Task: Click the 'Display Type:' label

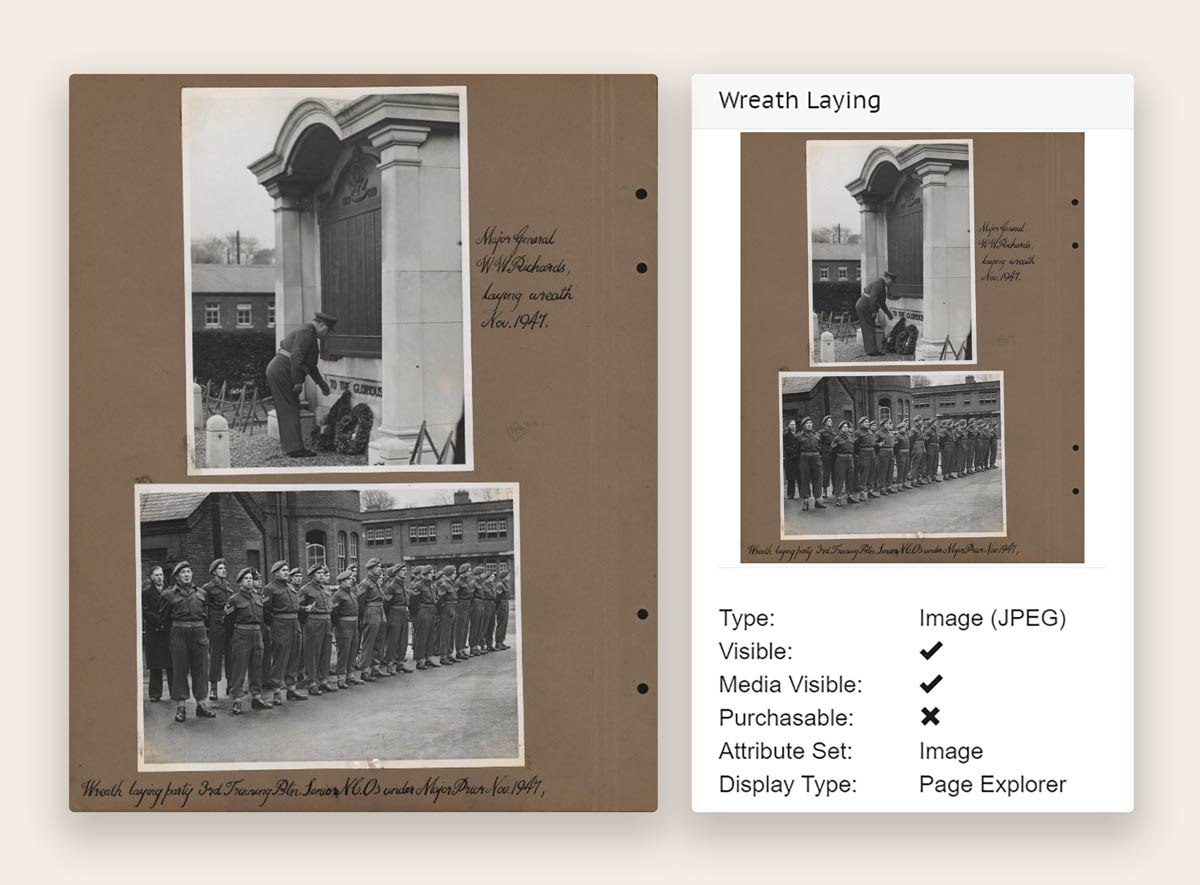Action: point(787,784)
